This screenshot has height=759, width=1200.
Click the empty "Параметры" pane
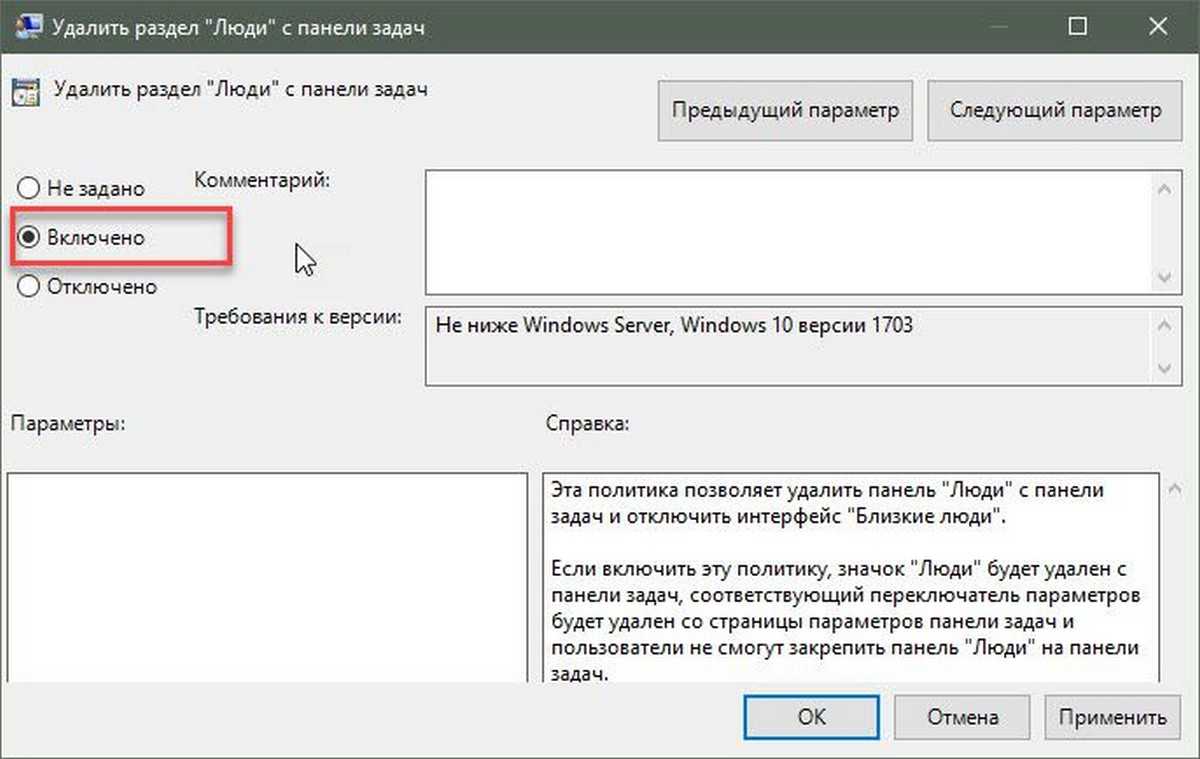tap(266, 580)
